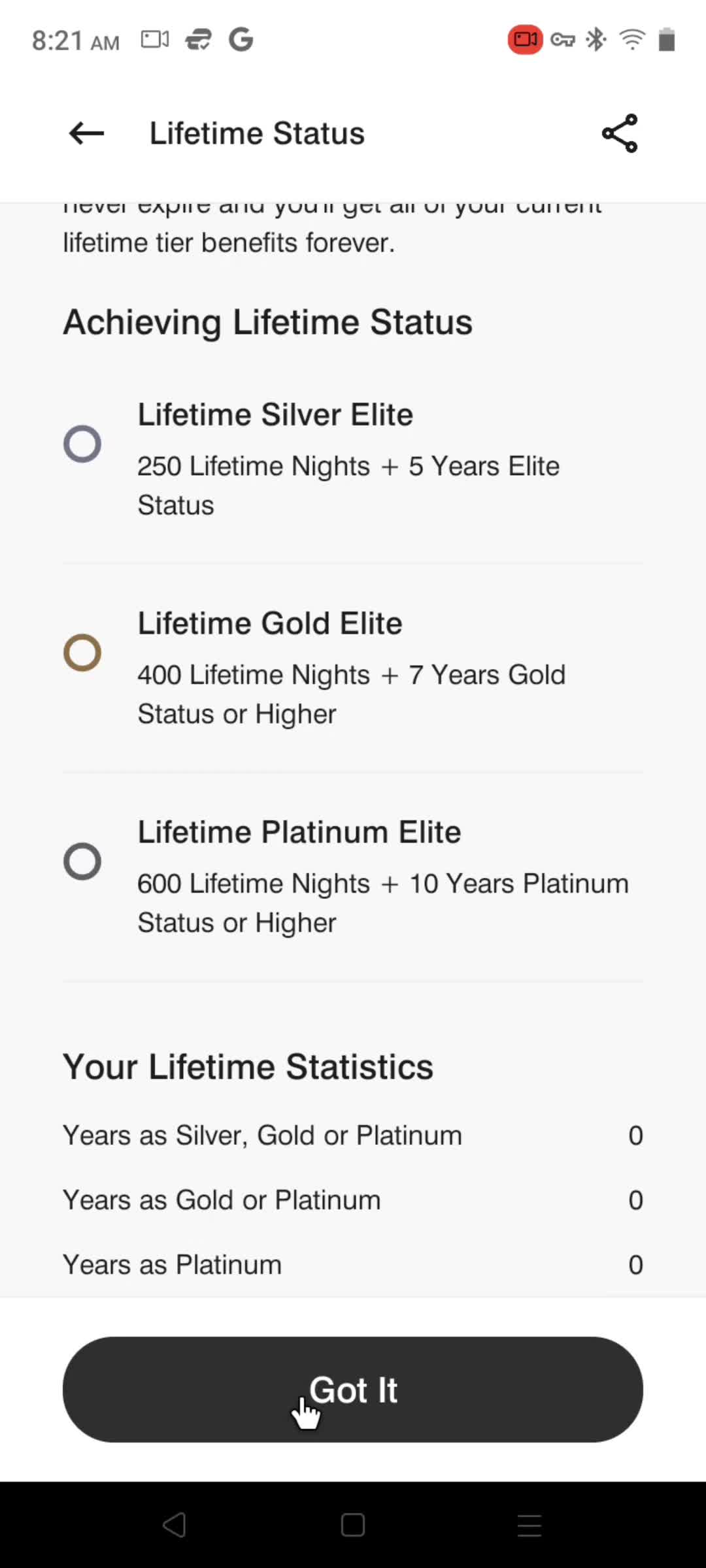The height and width of the screenshot is (1568, 706).
Task: Tap the Got It button
Action: [353, 1390]
